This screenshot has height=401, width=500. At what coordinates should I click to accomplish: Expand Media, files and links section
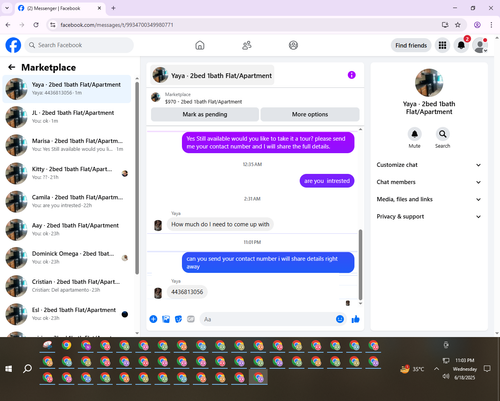pos(429,199)
